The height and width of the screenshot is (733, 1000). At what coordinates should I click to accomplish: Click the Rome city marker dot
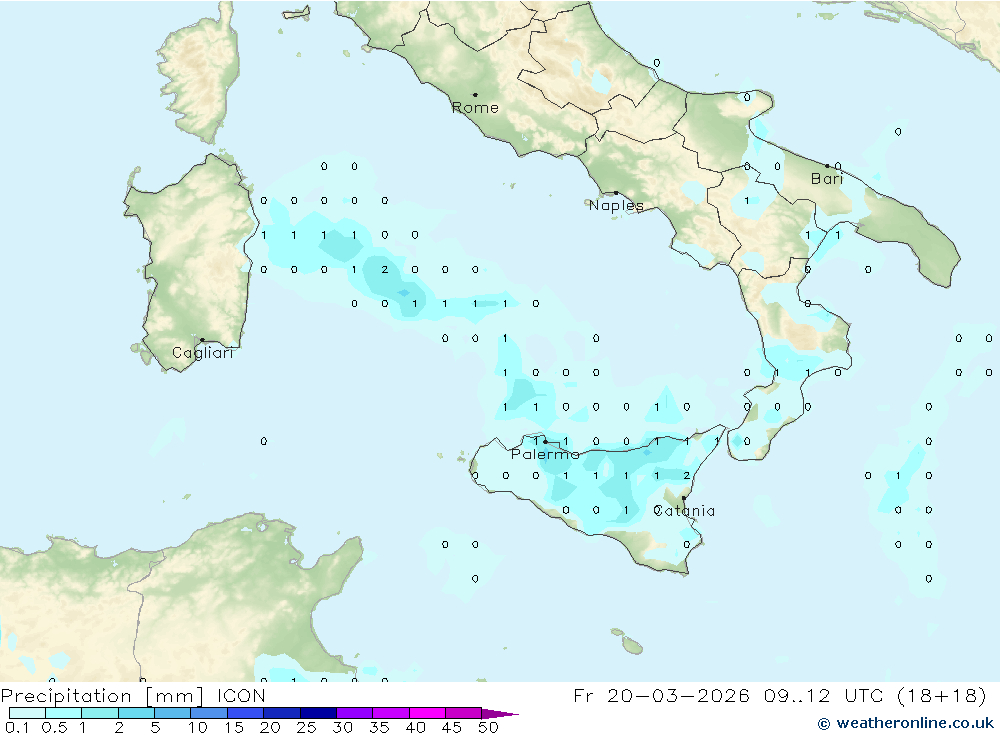pyautogui.click(x=475, y=95)
